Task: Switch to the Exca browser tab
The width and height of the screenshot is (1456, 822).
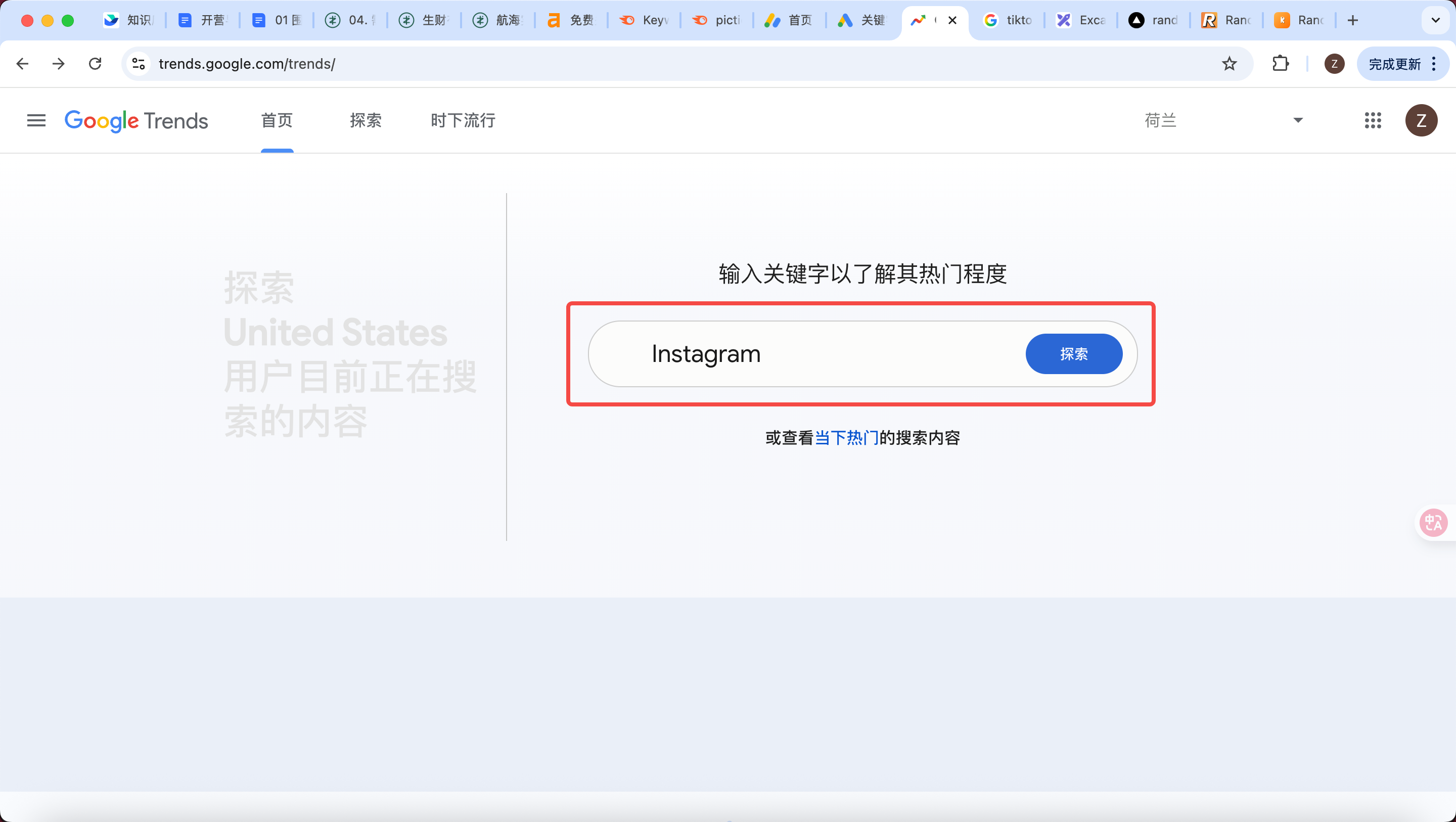Action: pos(1081,20)
